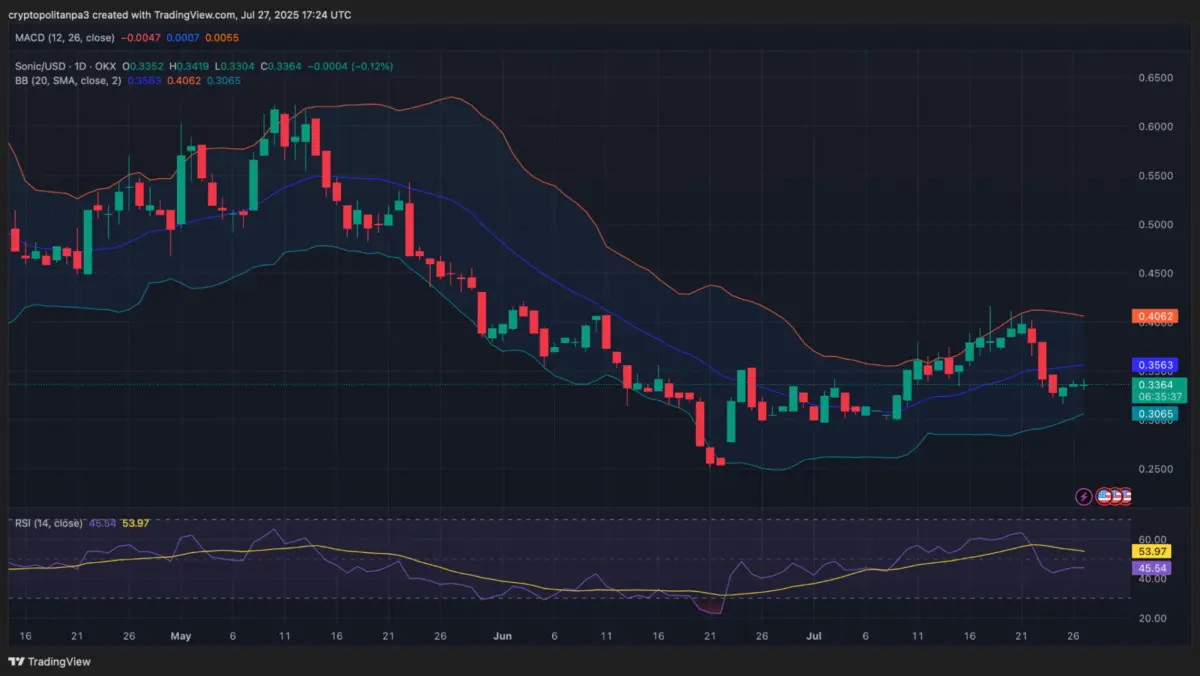Click the purple lightning bolt icon near chart bottom
The image size is (1200, 676).
coord(1083,496)
